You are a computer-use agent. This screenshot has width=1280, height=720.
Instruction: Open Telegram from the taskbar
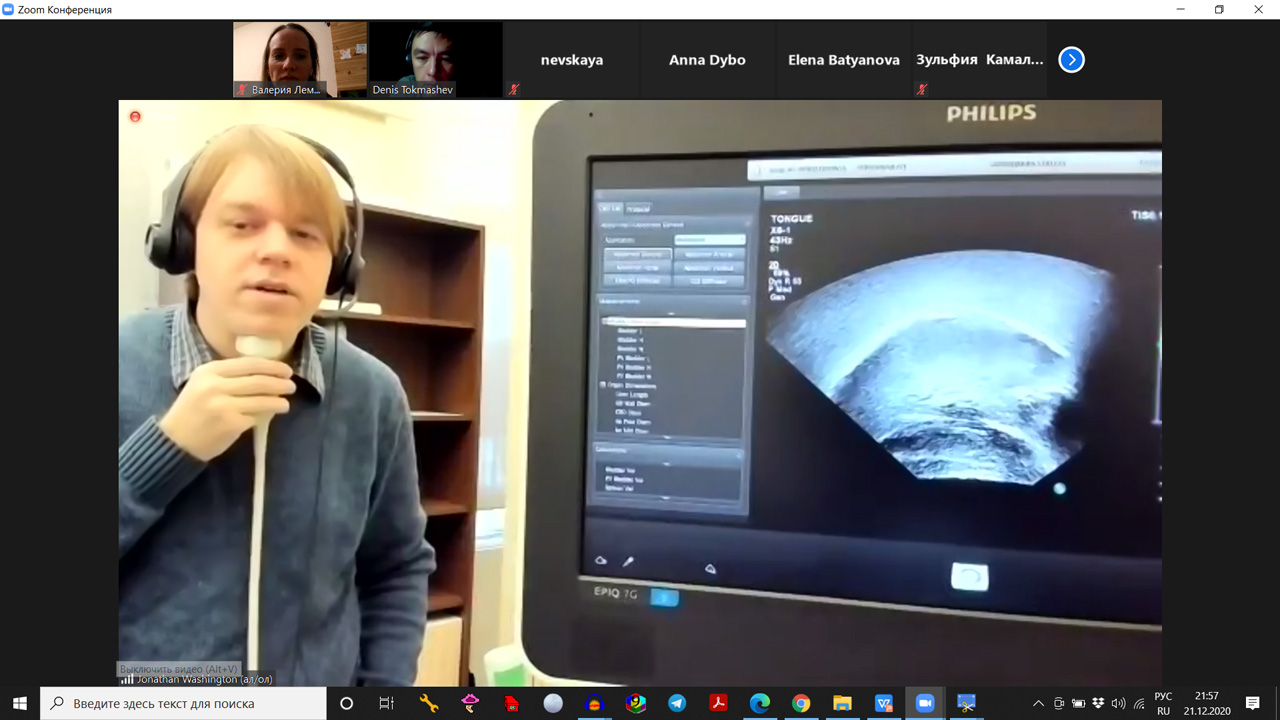[677, 703]
